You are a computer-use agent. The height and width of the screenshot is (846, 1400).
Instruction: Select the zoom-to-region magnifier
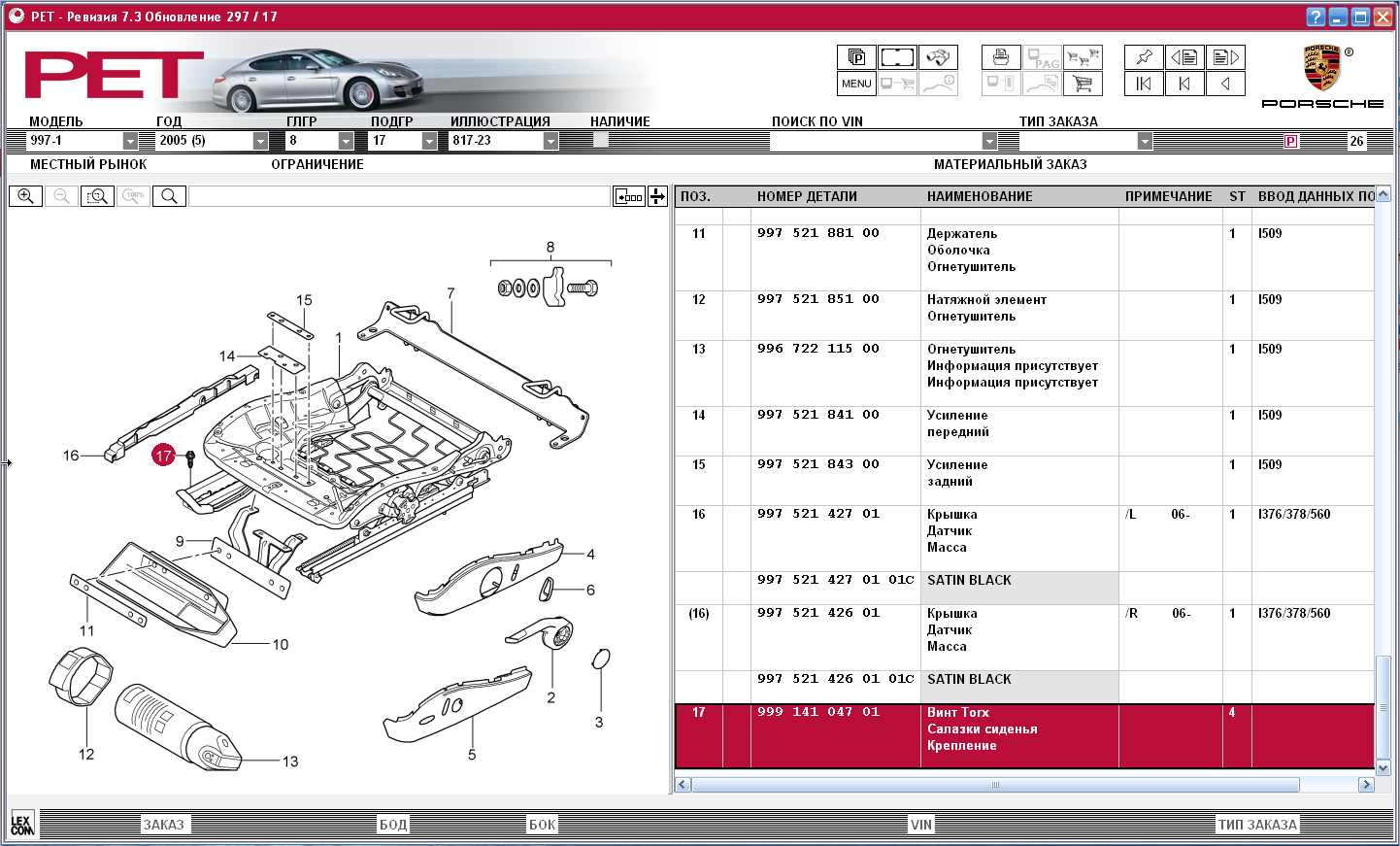click(x=97, y=196)
